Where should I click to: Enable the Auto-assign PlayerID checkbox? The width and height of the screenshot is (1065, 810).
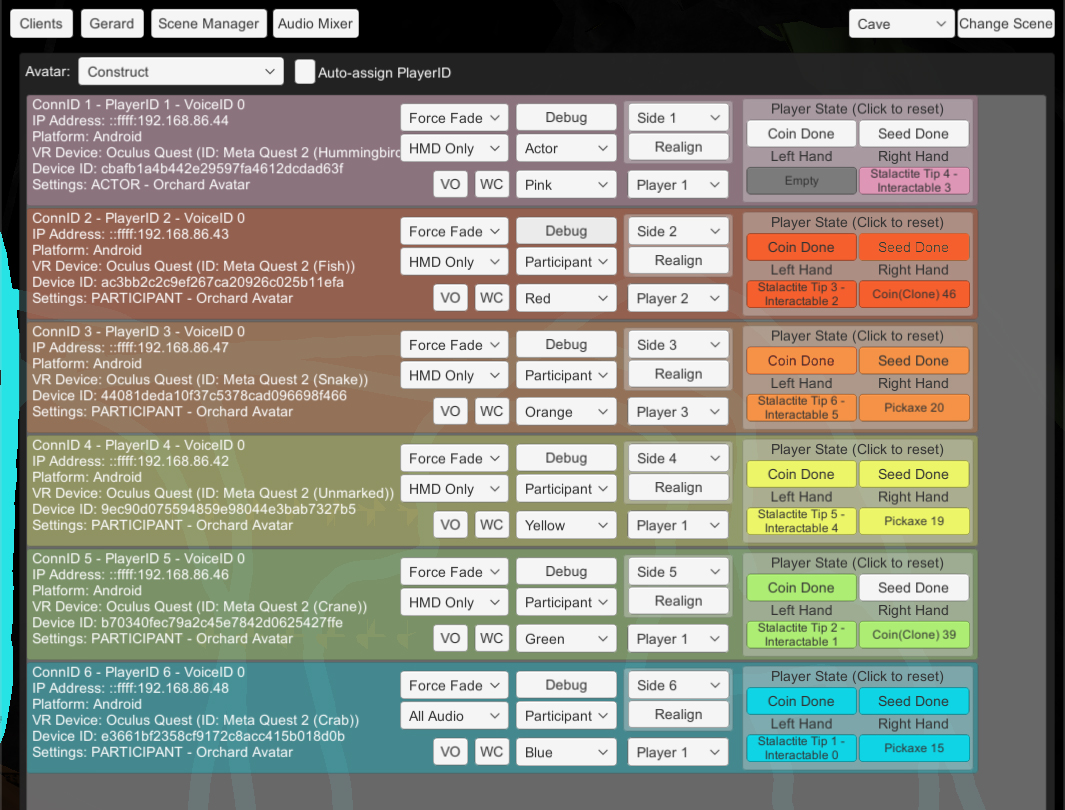[305, 72]
